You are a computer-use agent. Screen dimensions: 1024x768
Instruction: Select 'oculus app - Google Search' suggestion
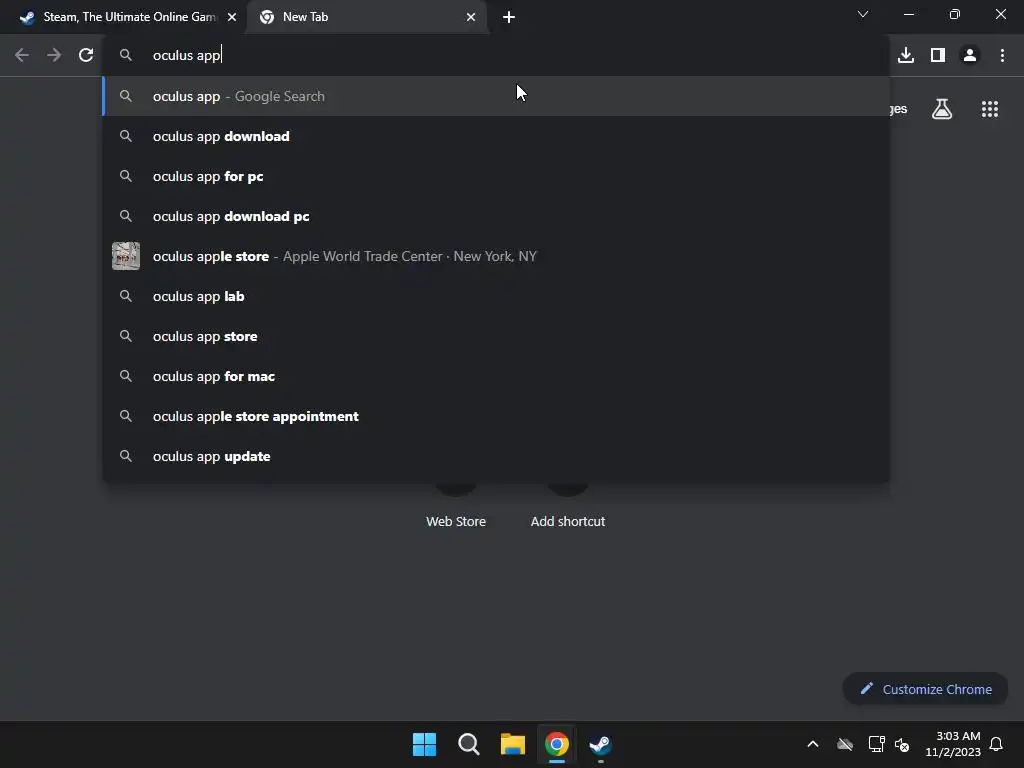(x=496, y=96)
